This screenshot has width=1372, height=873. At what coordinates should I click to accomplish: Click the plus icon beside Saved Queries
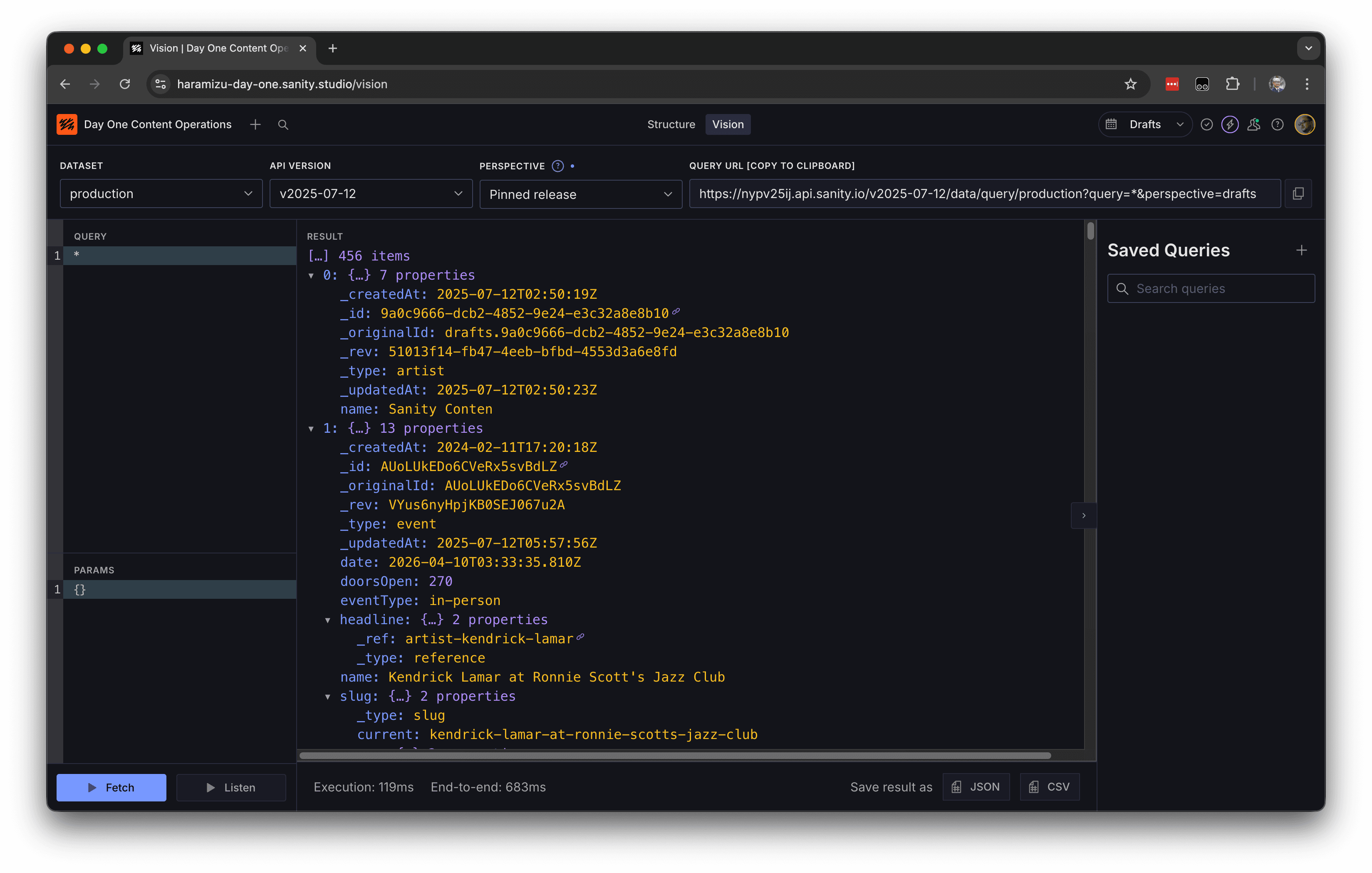[x=1301, y=250]
